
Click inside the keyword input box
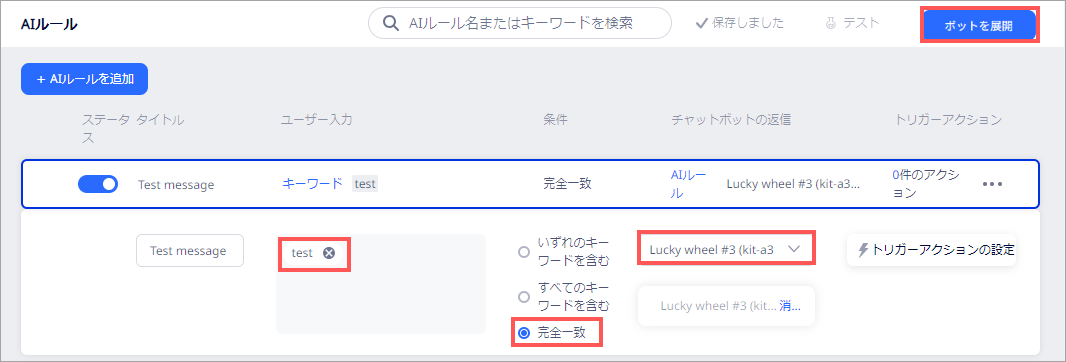[381, 284]
